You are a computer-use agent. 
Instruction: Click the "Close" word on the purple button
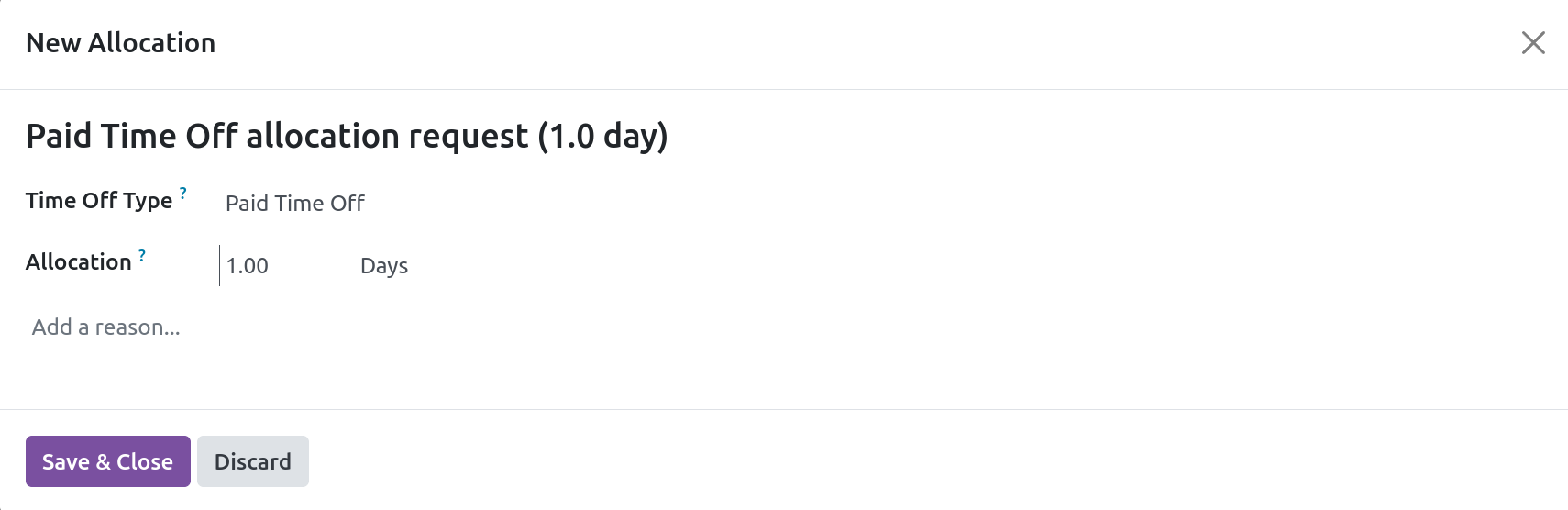145,461
